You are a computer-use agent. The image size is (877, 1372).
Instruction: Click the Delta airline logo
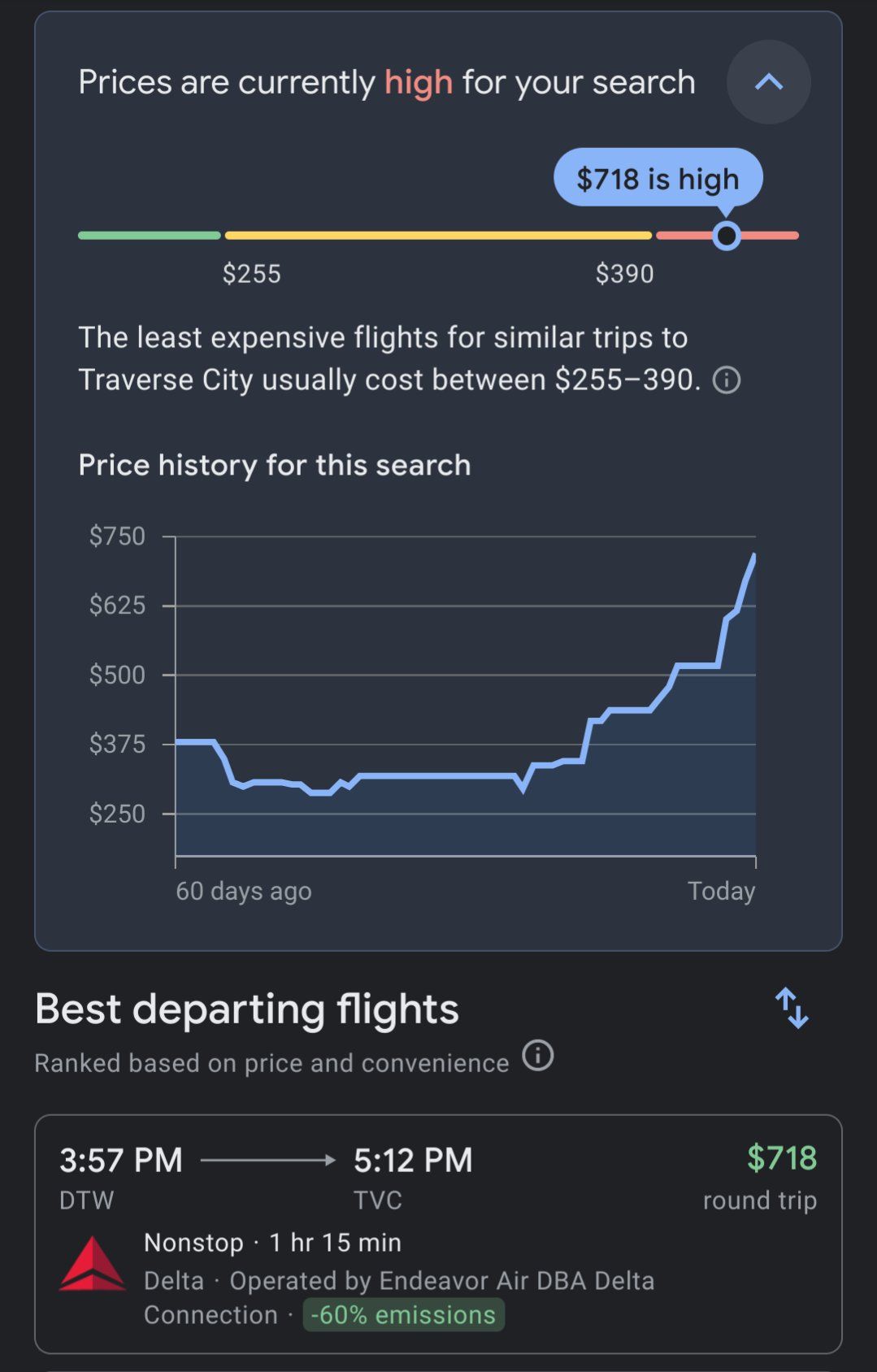[x=93, y=1265]
